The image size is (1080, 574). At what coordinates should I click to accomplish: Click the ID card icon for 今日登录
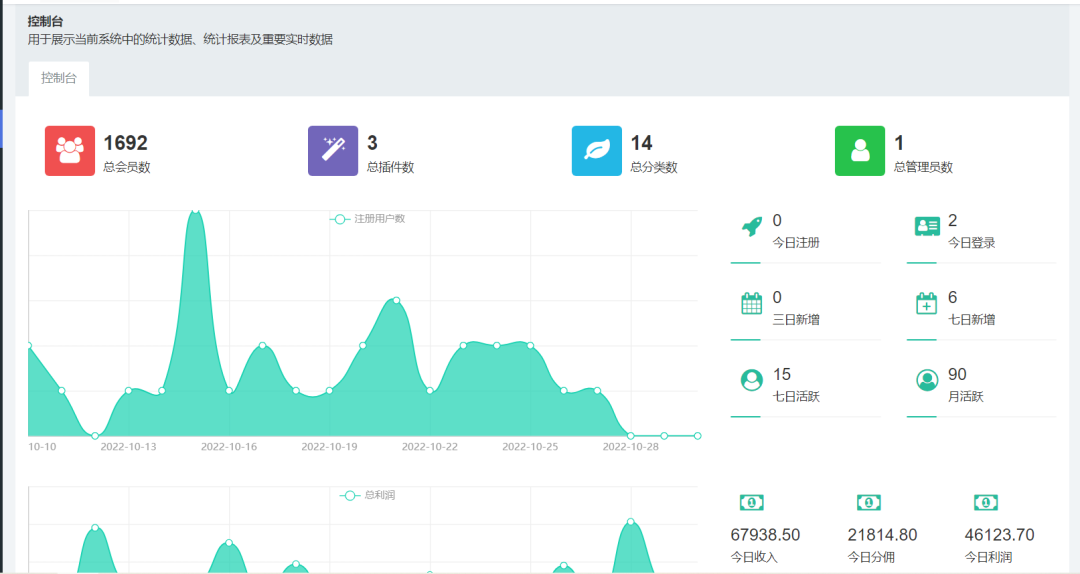coord(927,227)
